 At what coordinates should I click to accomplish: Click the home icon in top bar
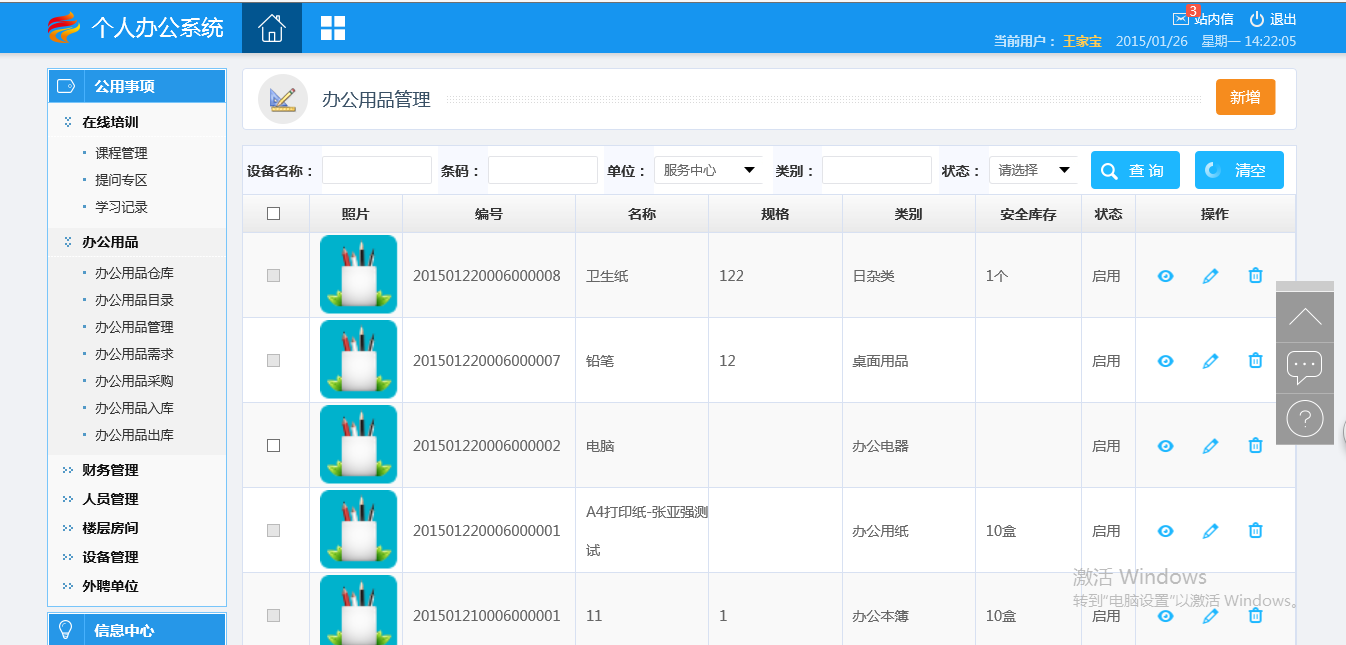[271, 28]
